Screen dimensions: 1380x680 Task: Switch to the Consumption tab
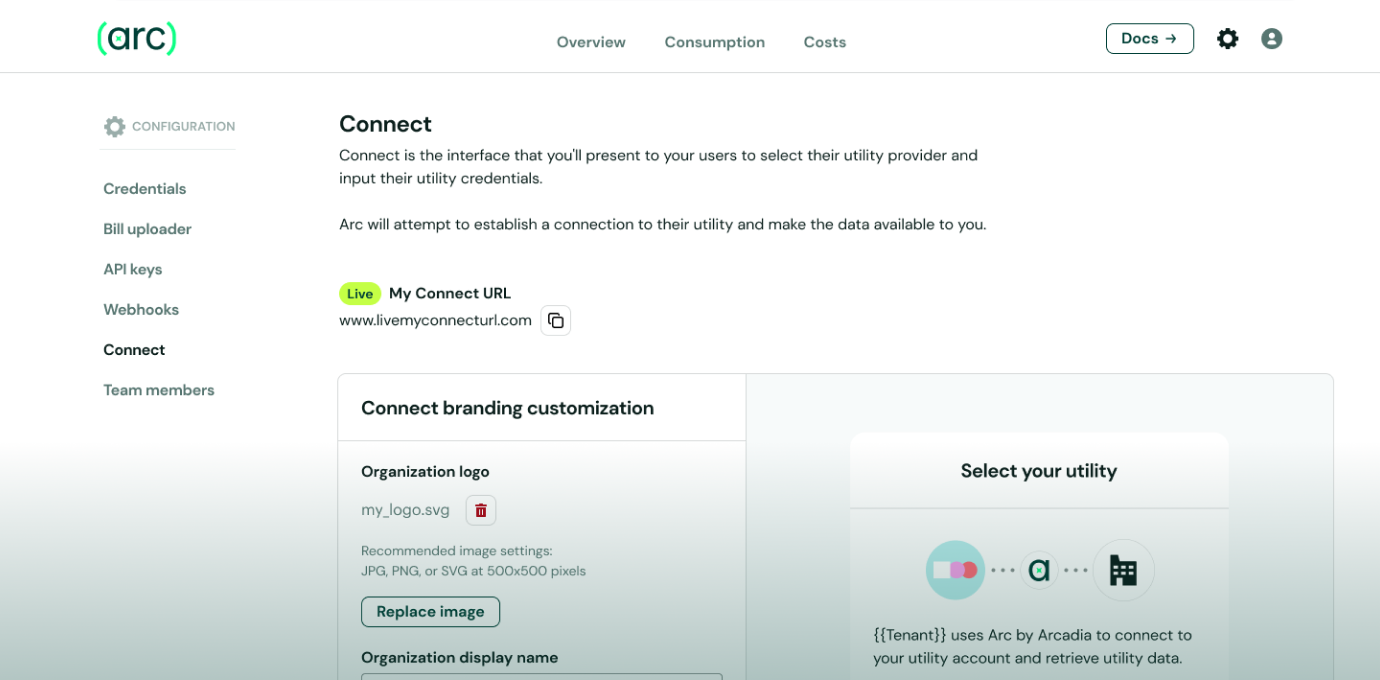click(x=714, y=42)
